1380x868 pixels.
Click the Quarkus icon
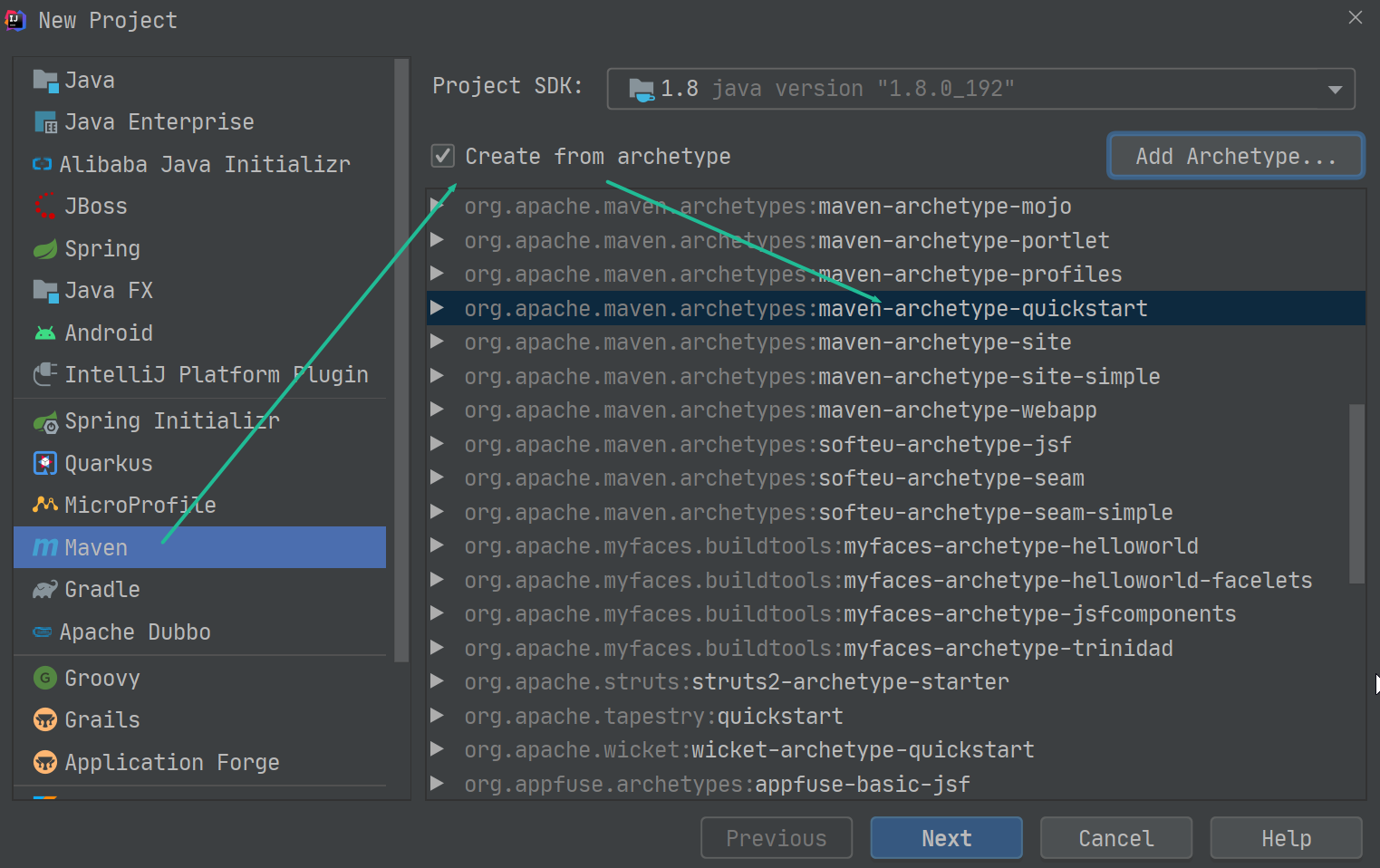point(45,463)
